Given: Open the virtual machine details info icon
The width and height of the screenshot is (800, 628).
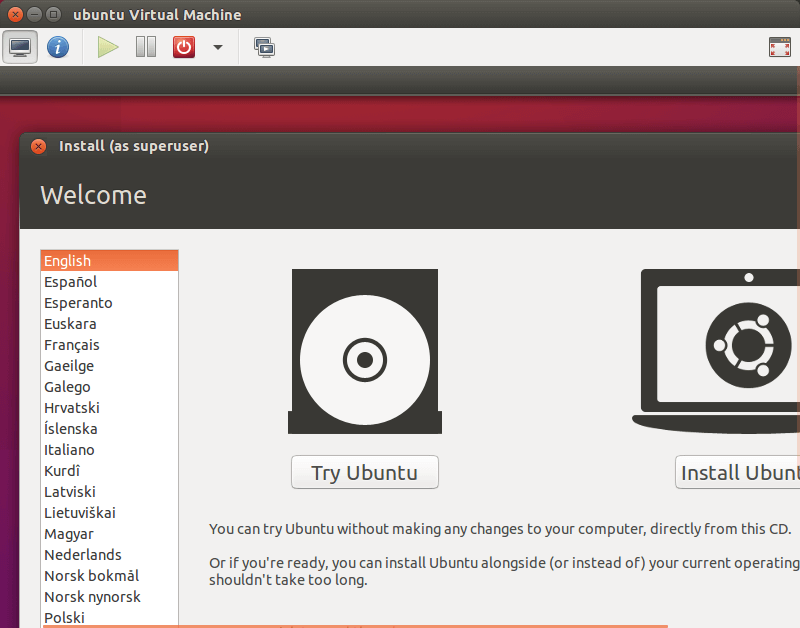Looking at the screenshot, I should [x=58, y=47].
